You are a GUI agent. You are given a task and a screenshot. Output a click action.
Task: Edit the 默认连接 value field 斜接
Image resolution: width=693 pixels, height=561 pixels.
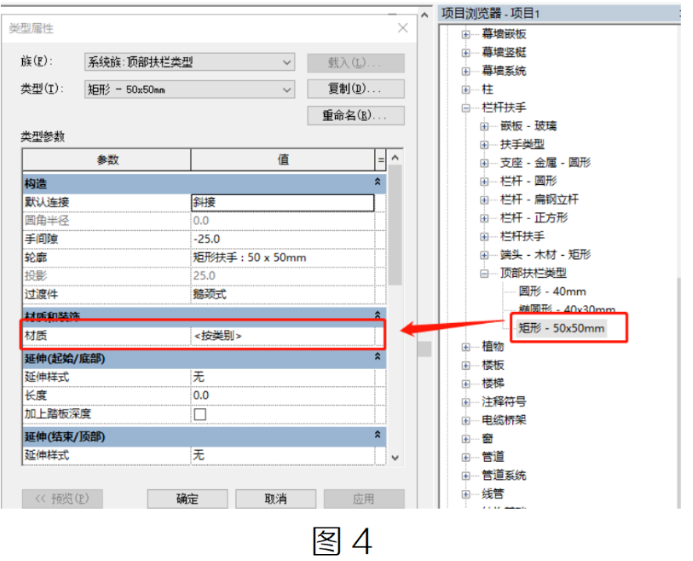click(x=283, y=202)
